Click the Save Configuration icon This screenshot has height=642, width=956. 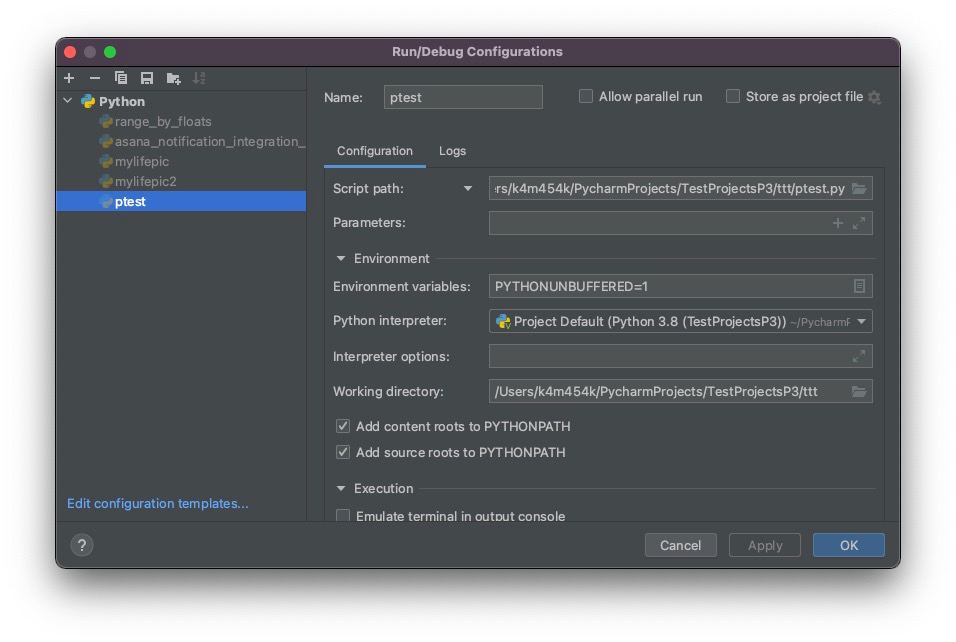pos(147,78)
